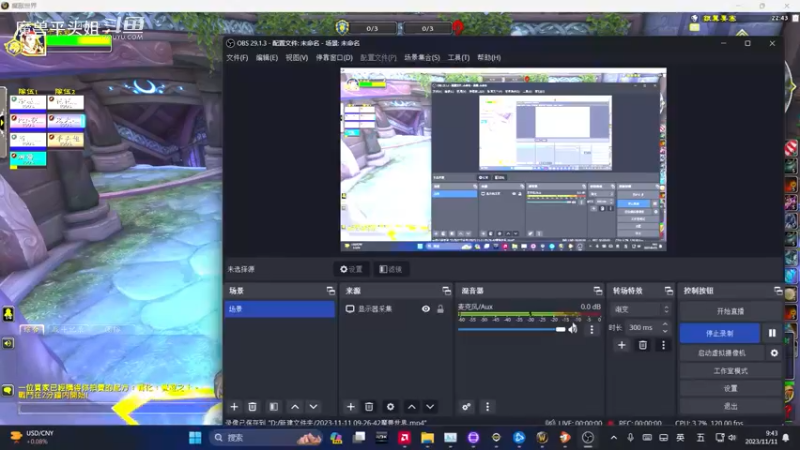The image size is (800, 450).
Task: Open the 停靠窗口(D) menu
Action: coord(334,58)
